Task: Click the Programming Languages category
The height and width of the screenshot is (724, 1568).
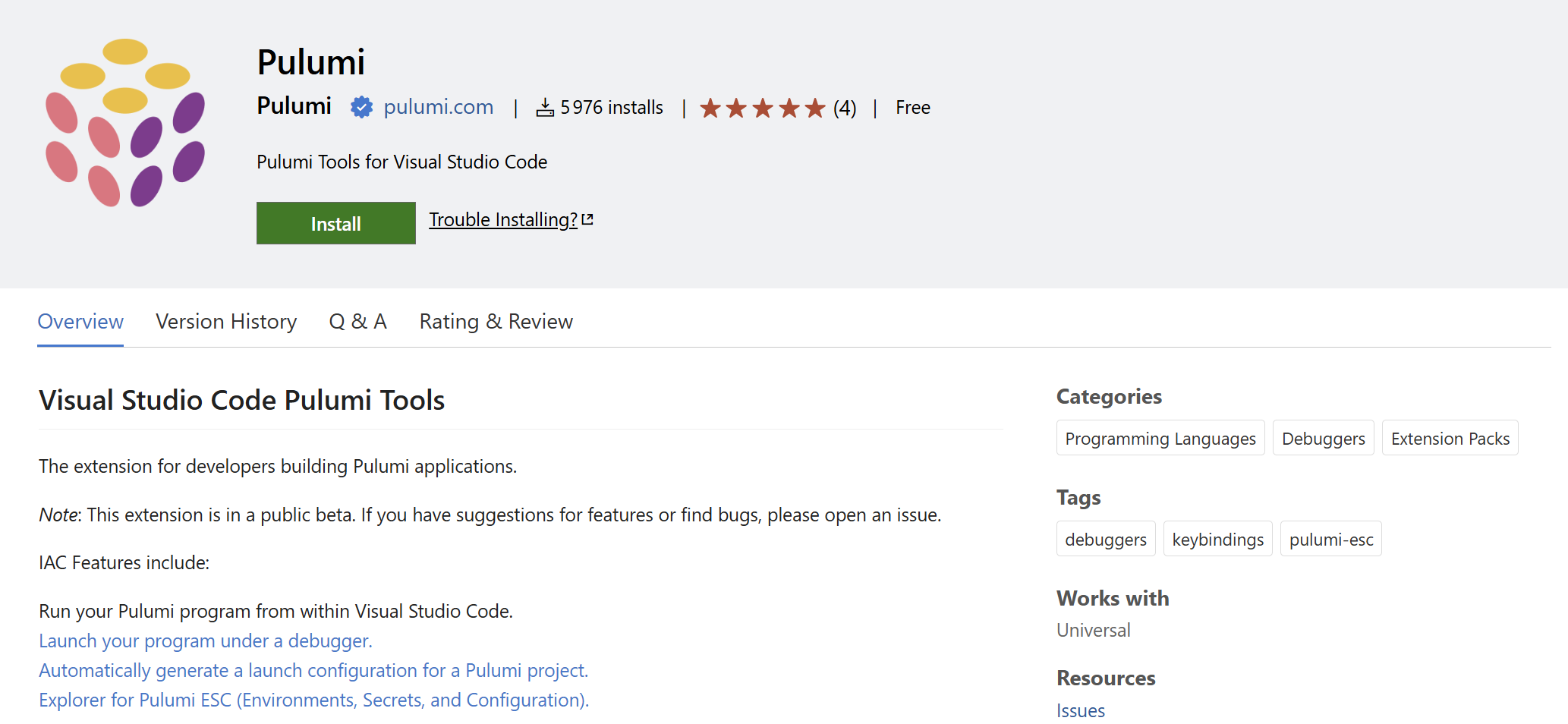Action: pos(1160,438)
